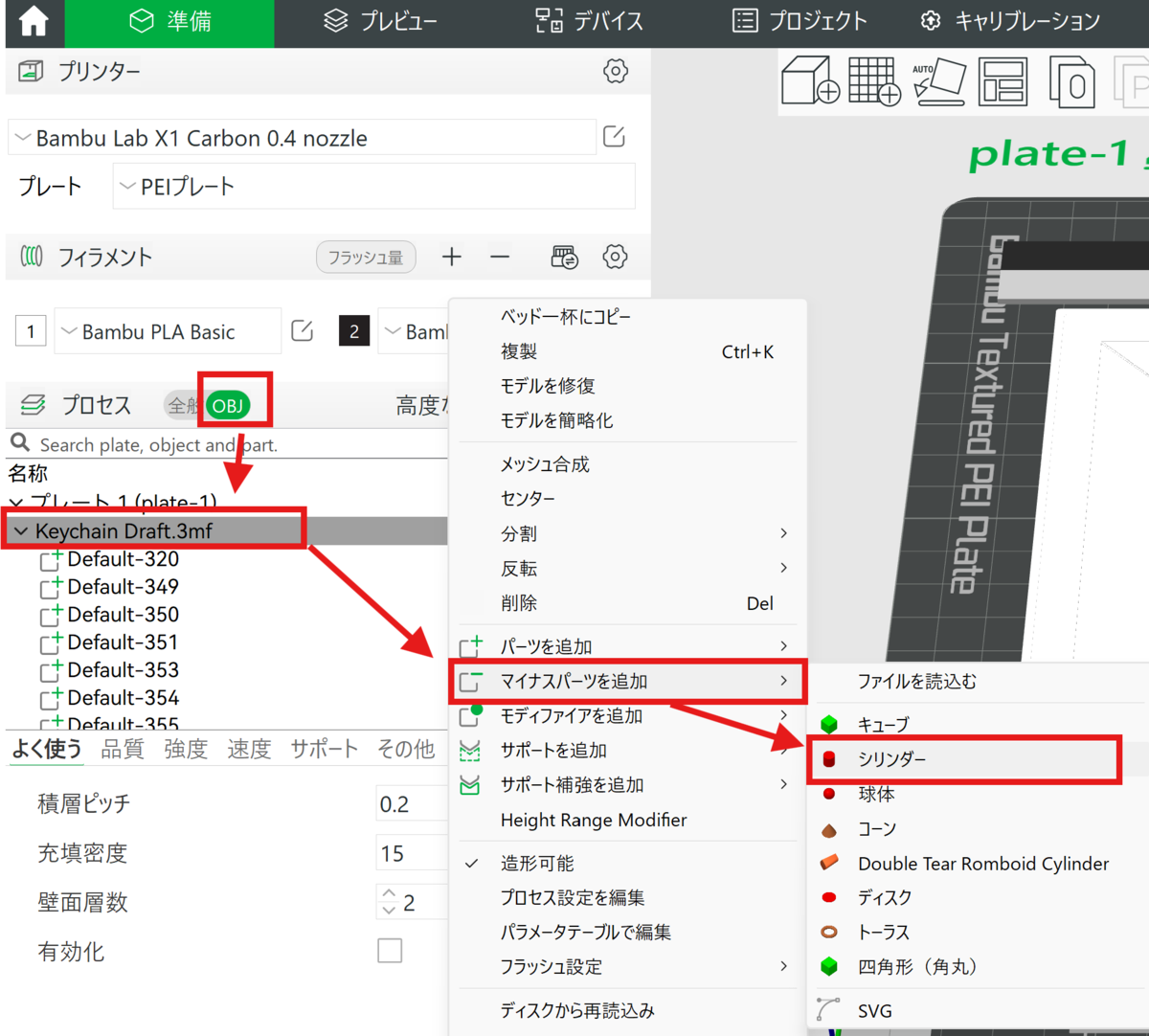Open the filament settings gear
This screenshot has height=1036, width=1149.
point(614,257)
